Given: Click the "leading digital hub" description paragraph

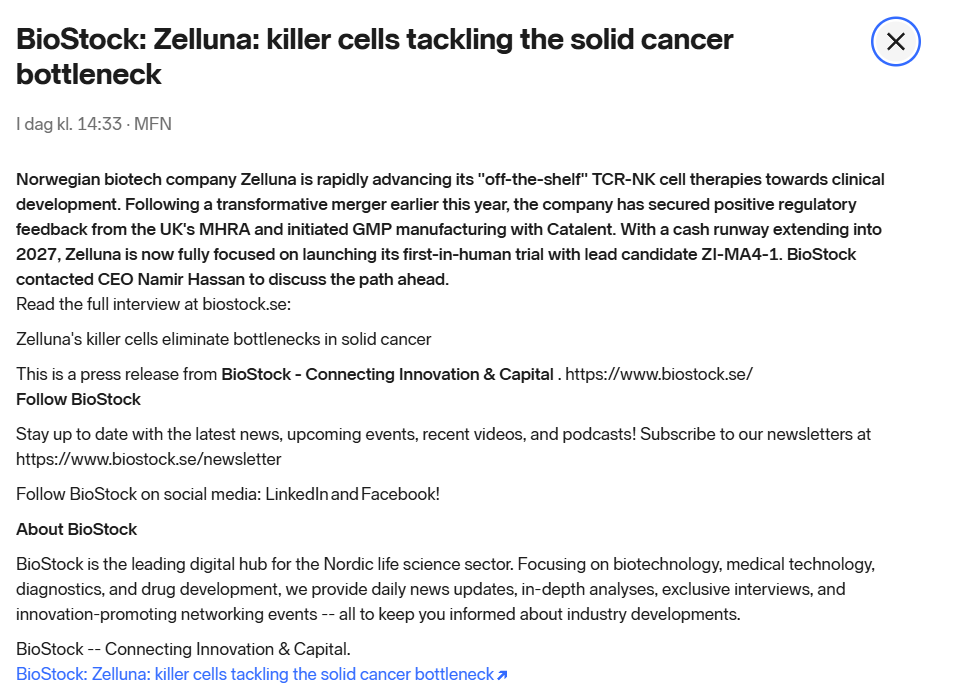Looking at the screenshot, I should (x=445, y=589).
